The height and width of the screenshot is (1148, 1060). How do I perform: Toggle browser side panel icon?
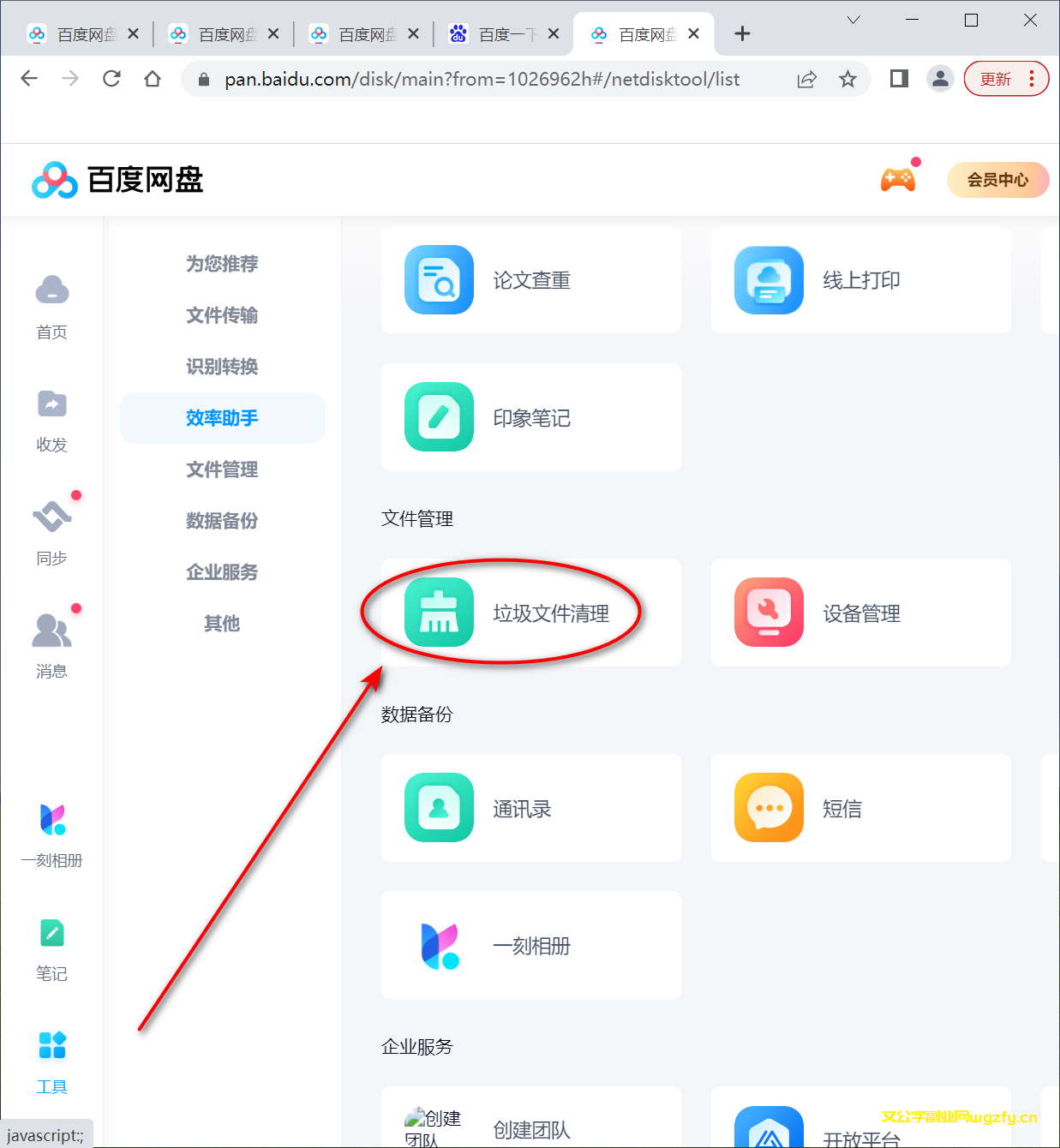pyautogui.click(x=899, y=79)
